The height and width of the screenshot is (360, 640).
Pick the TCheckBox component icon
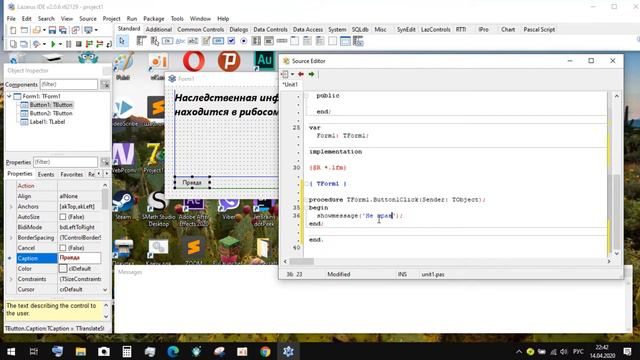(231, 41)
